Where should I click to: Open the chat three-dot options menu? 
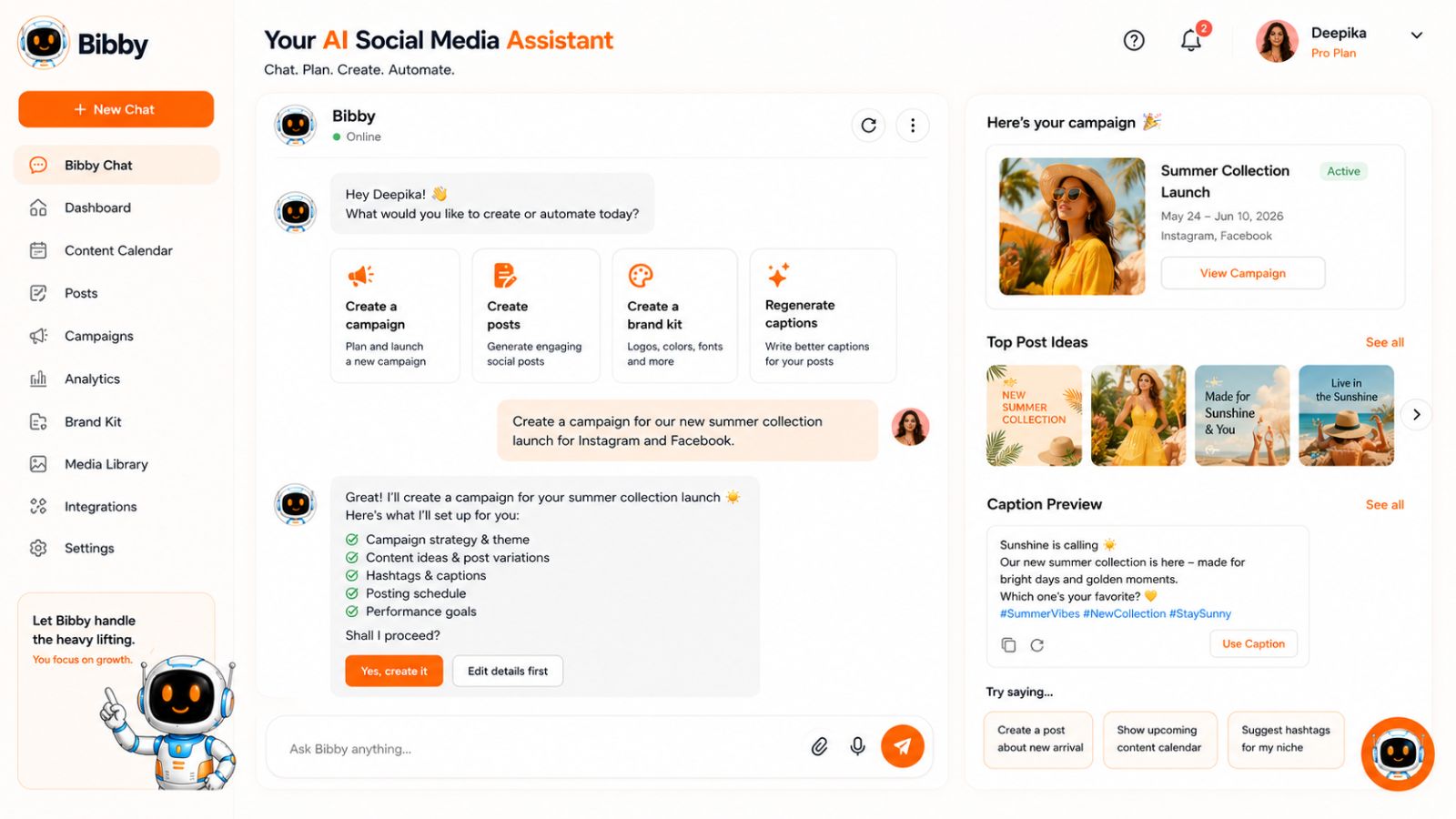tap(913, 126)
